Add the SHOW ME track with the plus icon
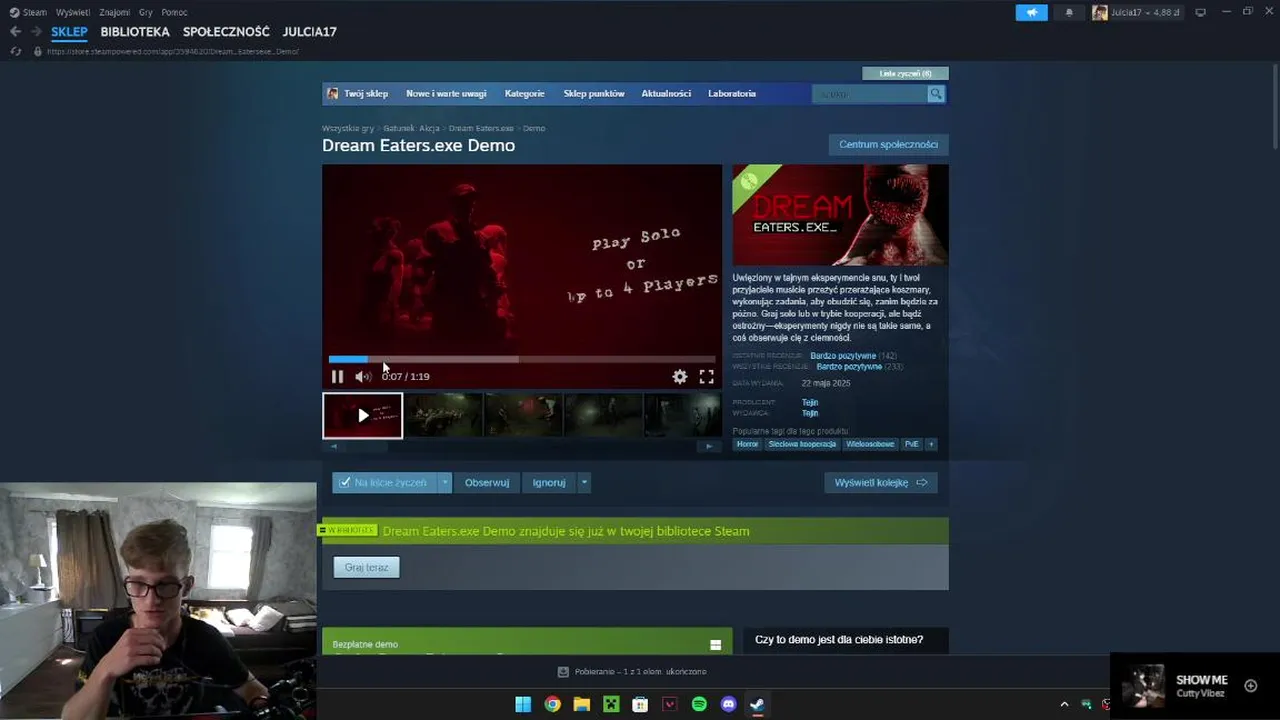 [1250, 685]
